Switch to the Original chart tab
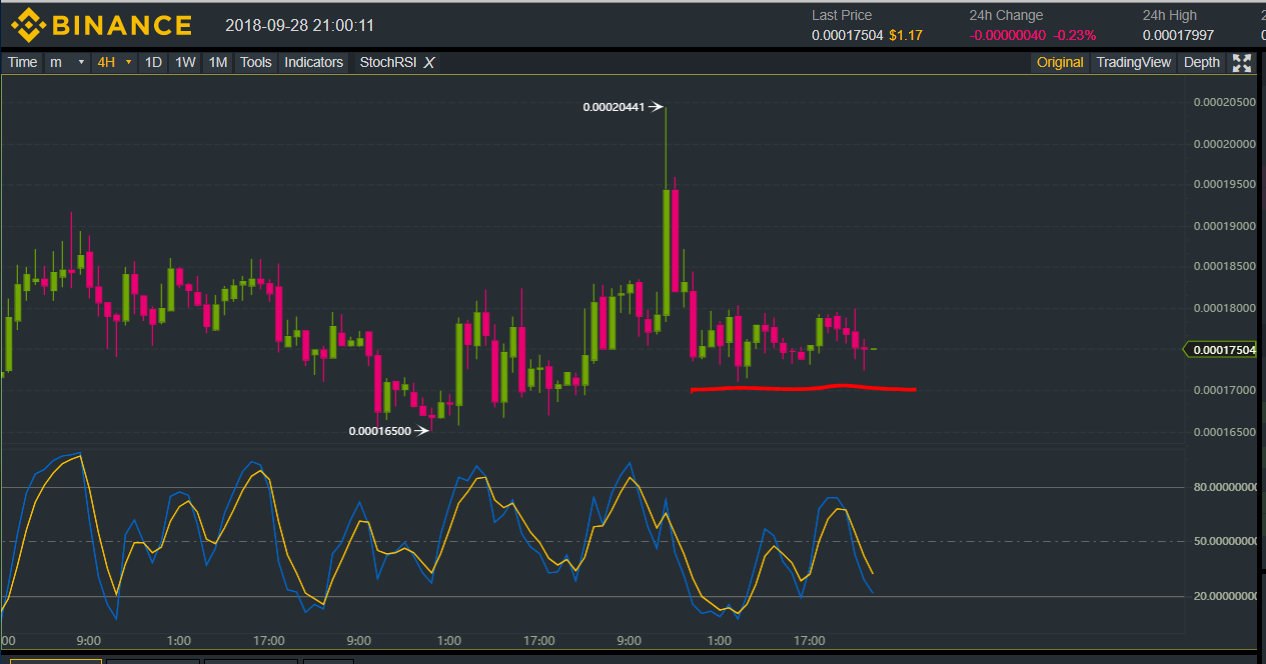The image size is (1266, 664). [1059, 62]
